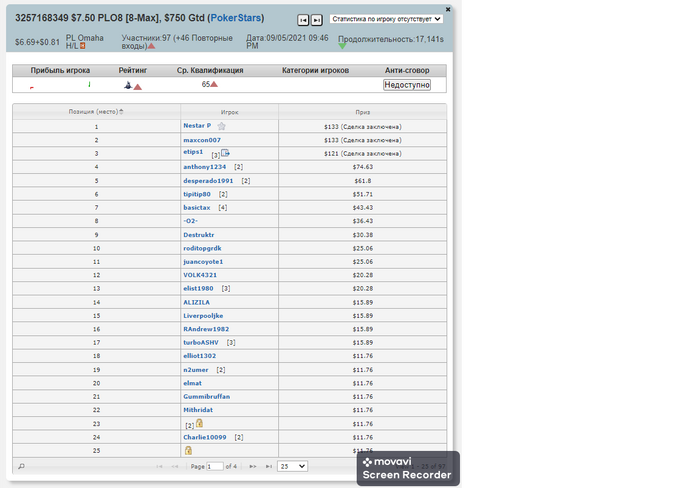Open player profile Destruktr
Image resolution: width=700 pixels, height=488 pixels.
point(199,234)
